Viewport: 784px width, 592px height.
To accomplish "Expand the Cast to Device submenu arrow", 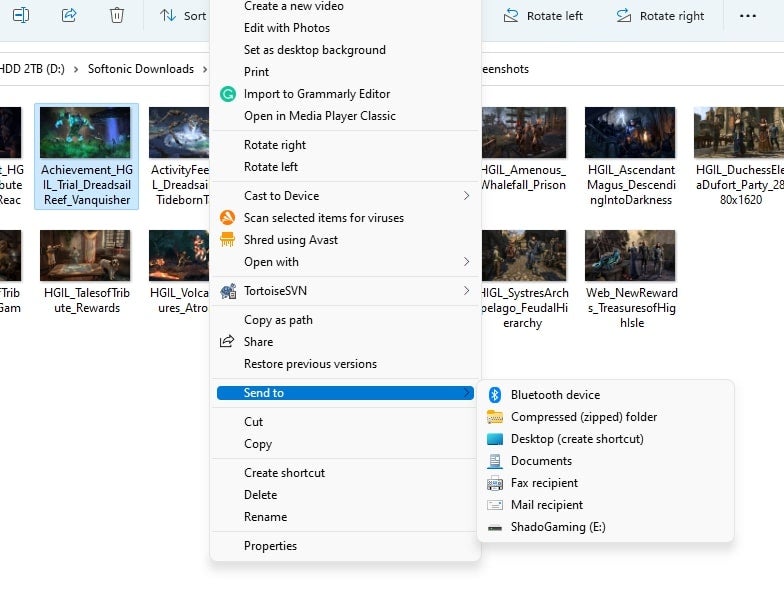I will point(466,196).
